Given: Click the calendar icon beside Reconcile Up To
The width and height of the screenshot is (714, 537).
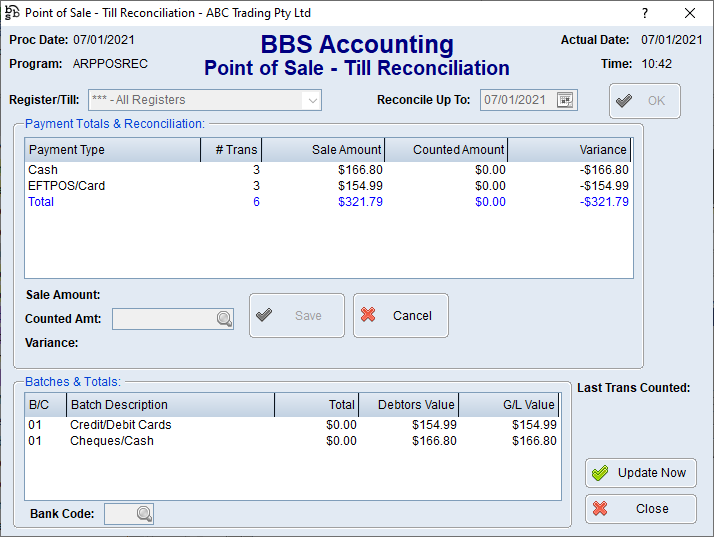Looking at the screenshot, I should click(x=566, y=100).
